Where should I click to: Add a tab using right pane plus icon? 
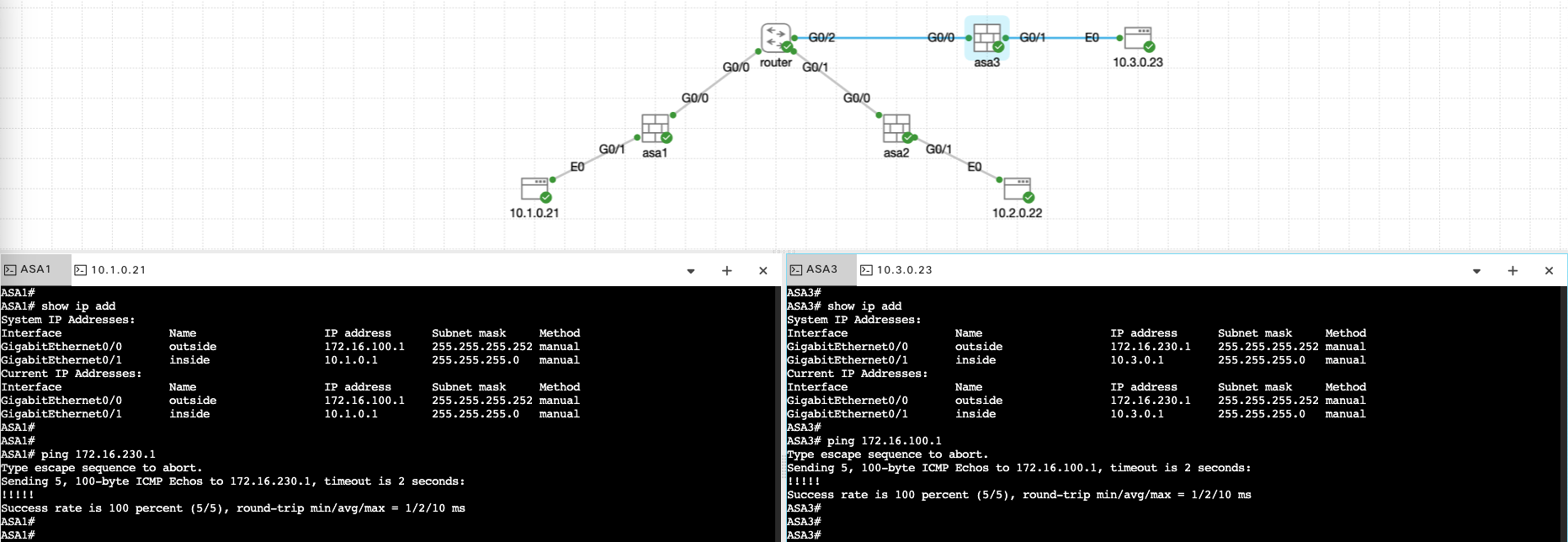(x=1512, y=270)
